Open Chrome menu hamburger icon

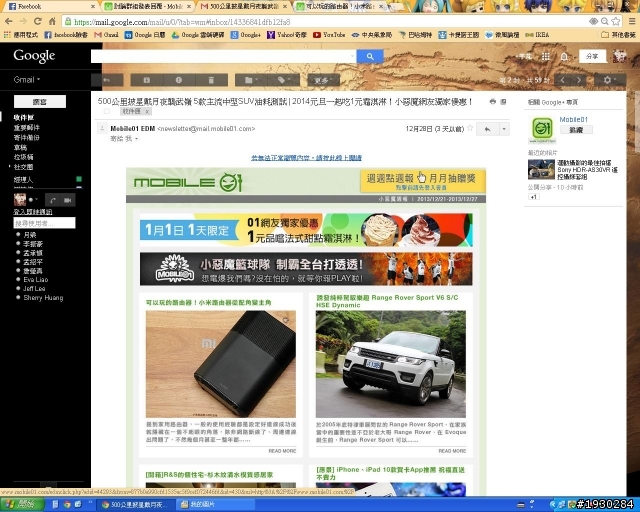(632, 21)
